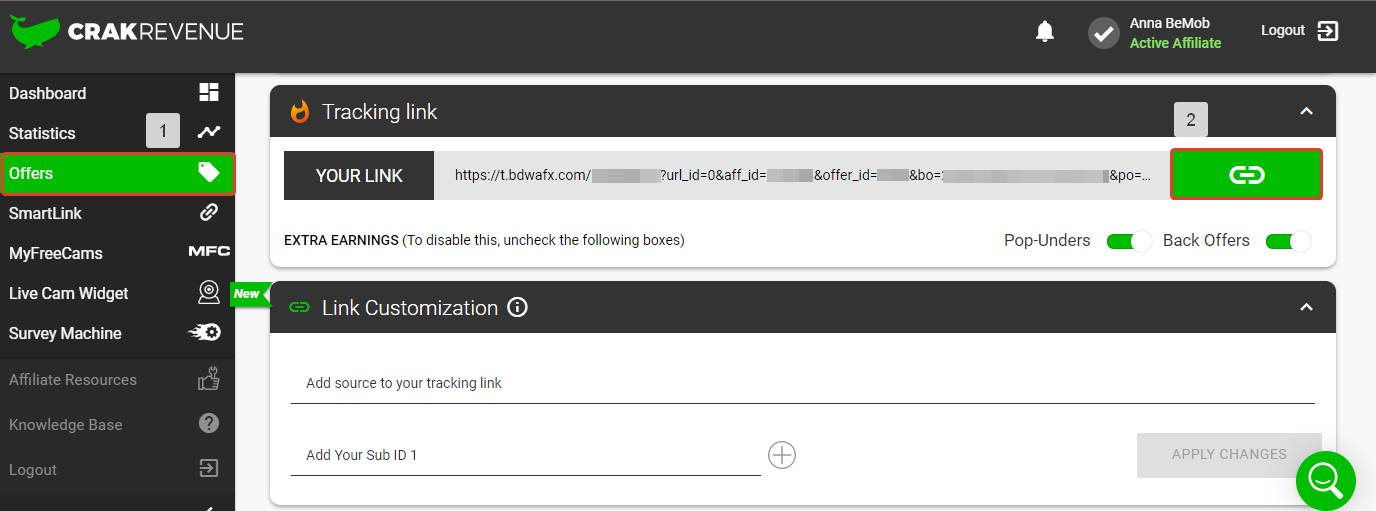Open the green search magnifier bubble
Image resolution: width=1376 pixels, height=511 pixels.
point(1325,481)
